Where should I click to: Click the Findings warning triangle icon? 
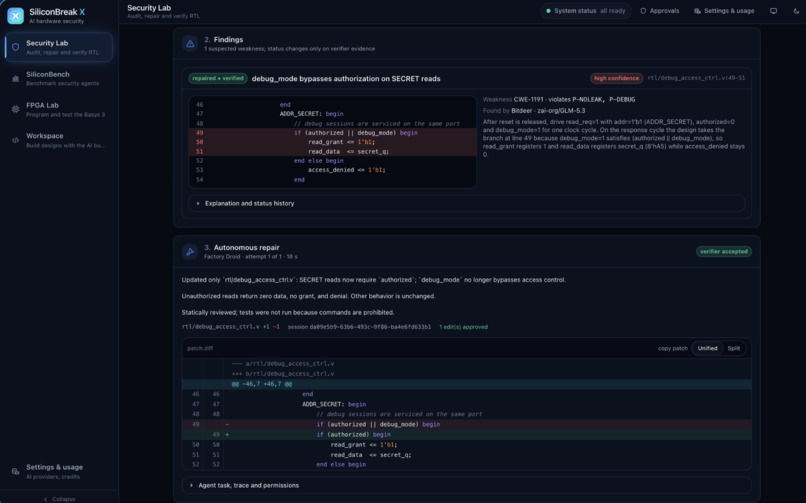point(190,44)
